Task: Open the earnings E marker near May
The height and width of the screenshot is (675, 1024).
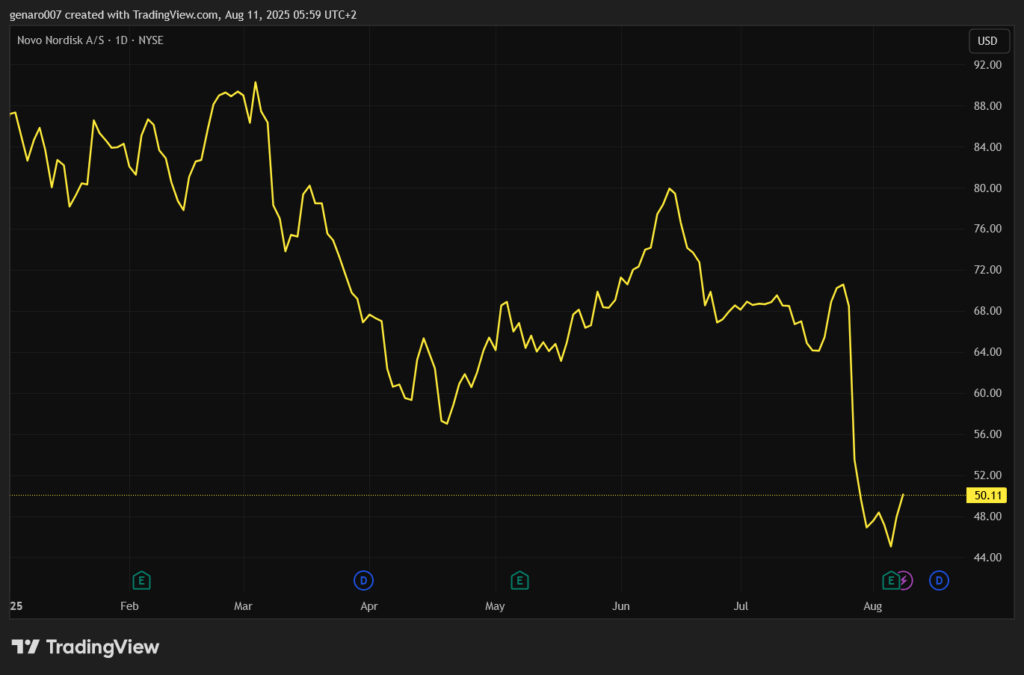Action: [x=519, y=580]
